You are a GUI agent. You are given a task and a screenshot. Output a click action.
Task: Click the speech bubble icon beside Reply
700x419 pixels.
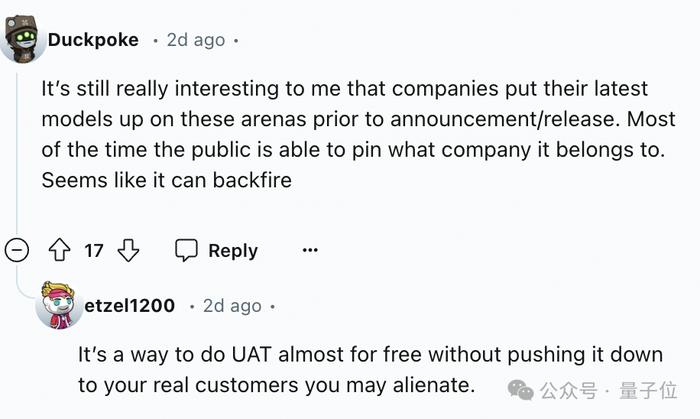(x=186, y=250)
